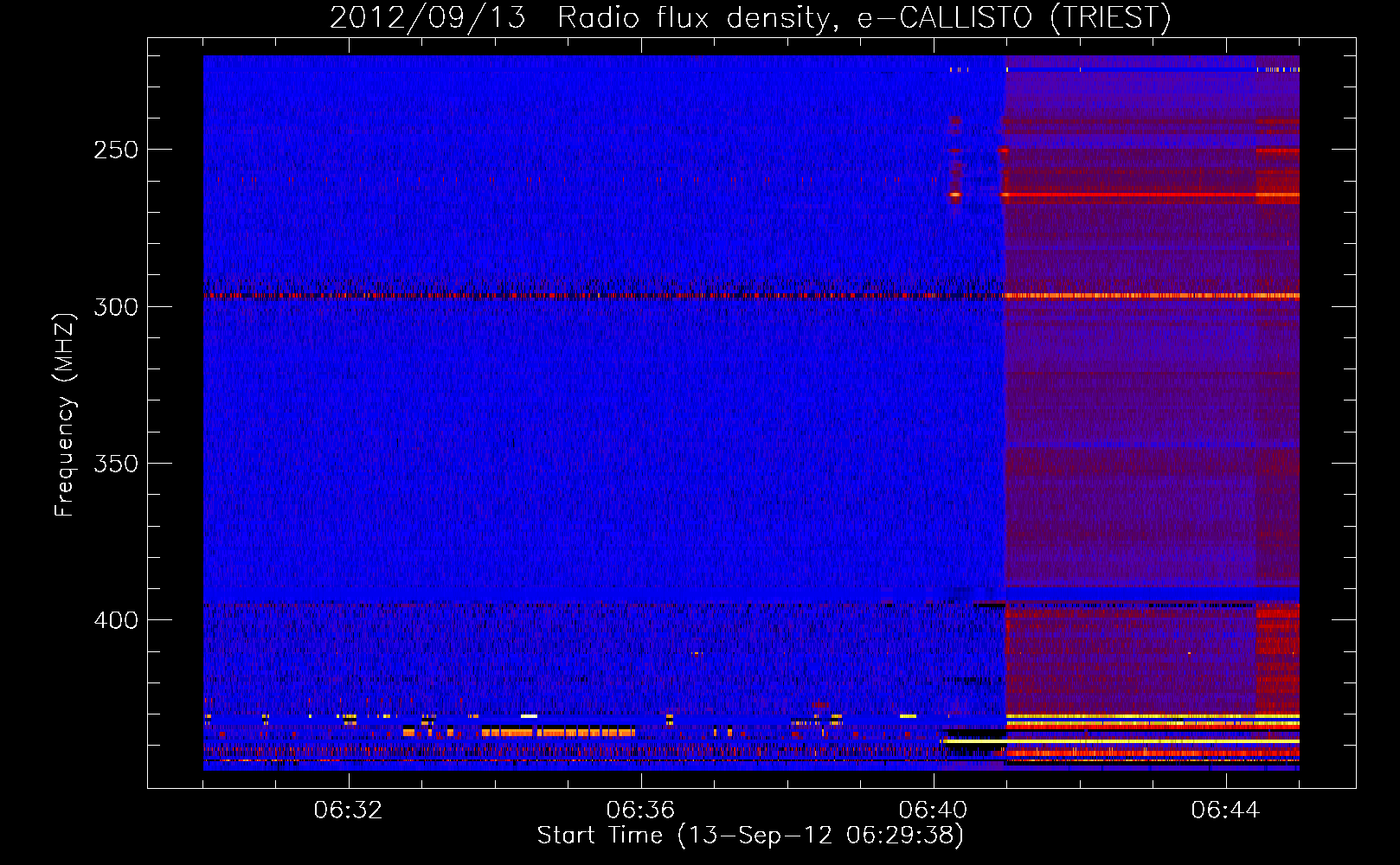Click the "Start Time (13-Sep-12 06:29:38)" label

coord(750,836)
